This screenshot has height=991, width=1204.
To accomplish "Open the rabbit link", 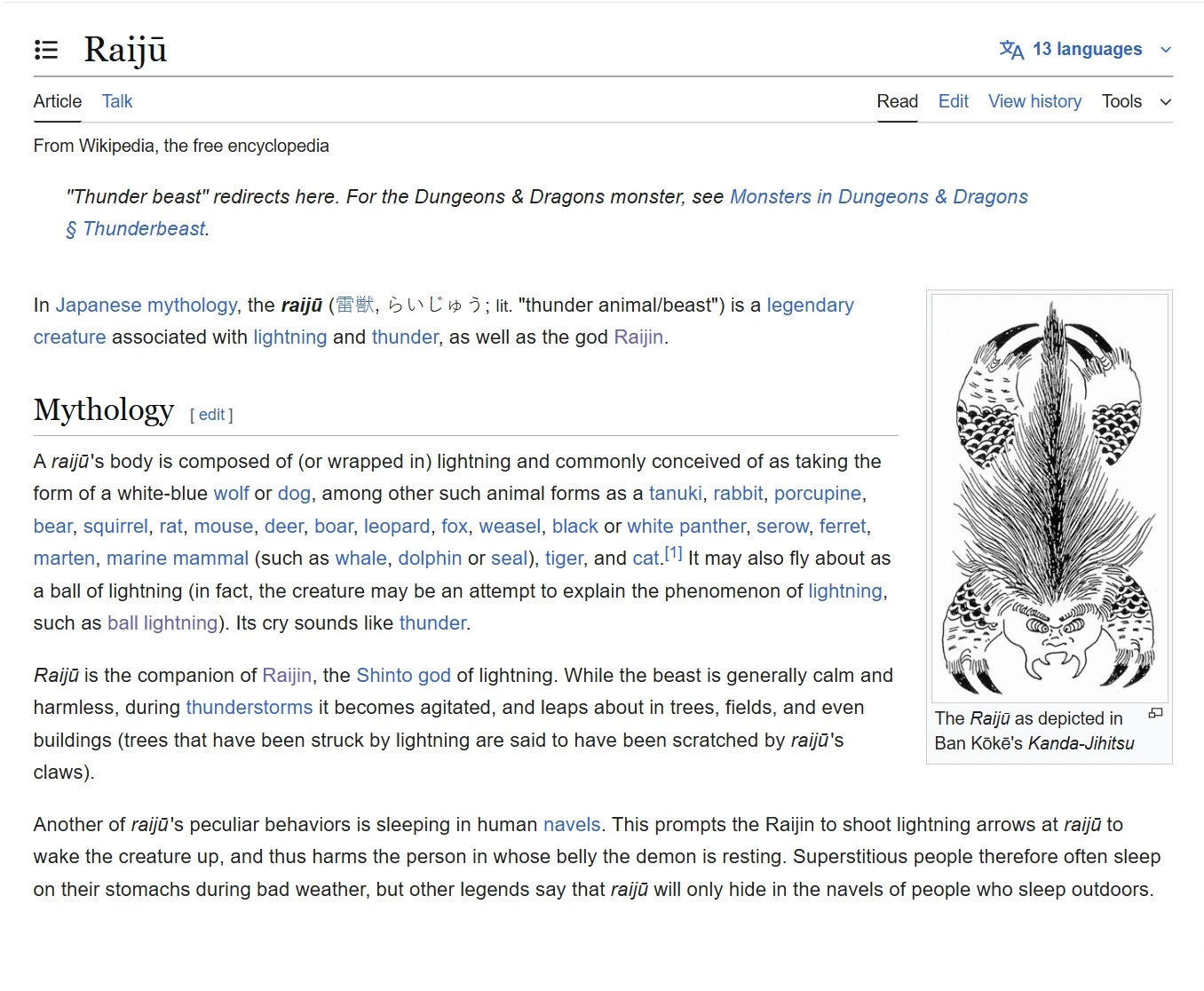I will point(738,494).
